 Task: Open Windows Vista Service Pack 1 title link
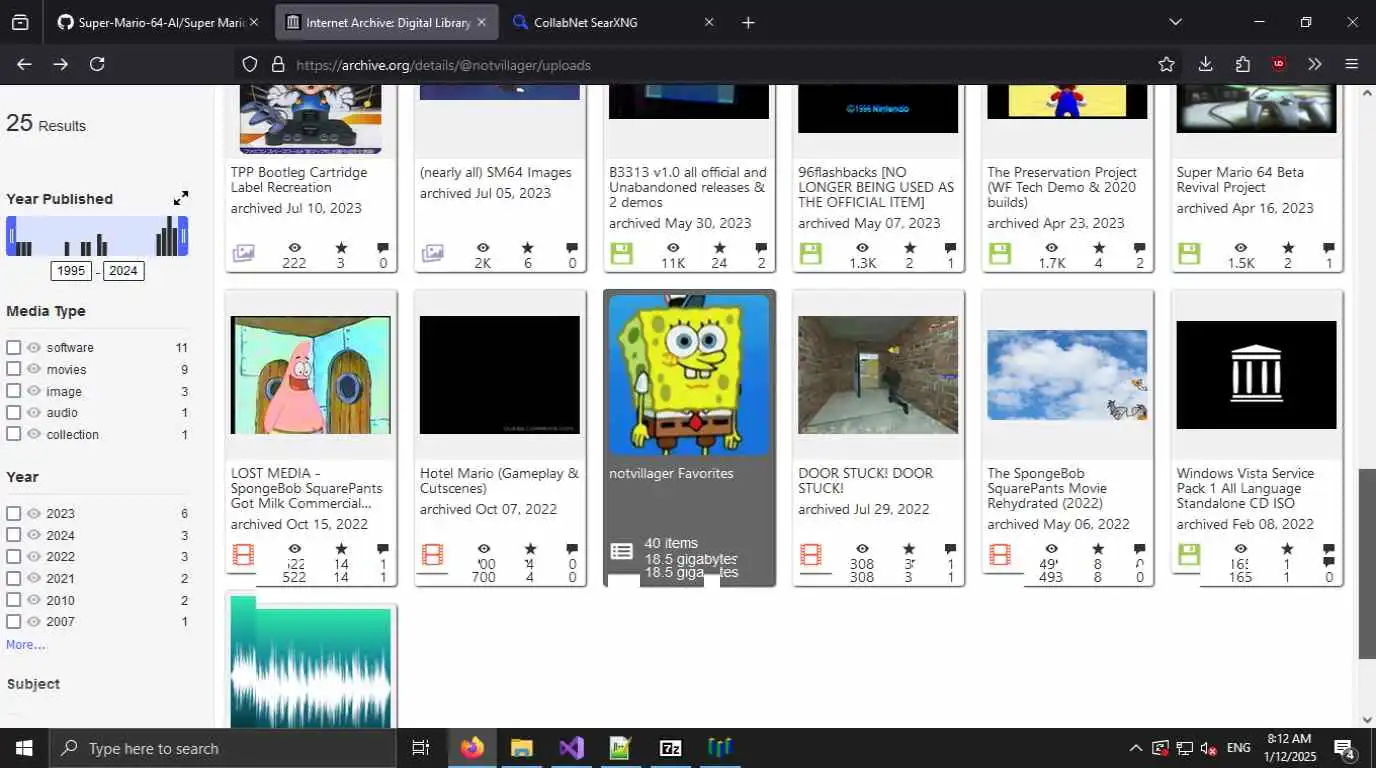coord(1246,489)
